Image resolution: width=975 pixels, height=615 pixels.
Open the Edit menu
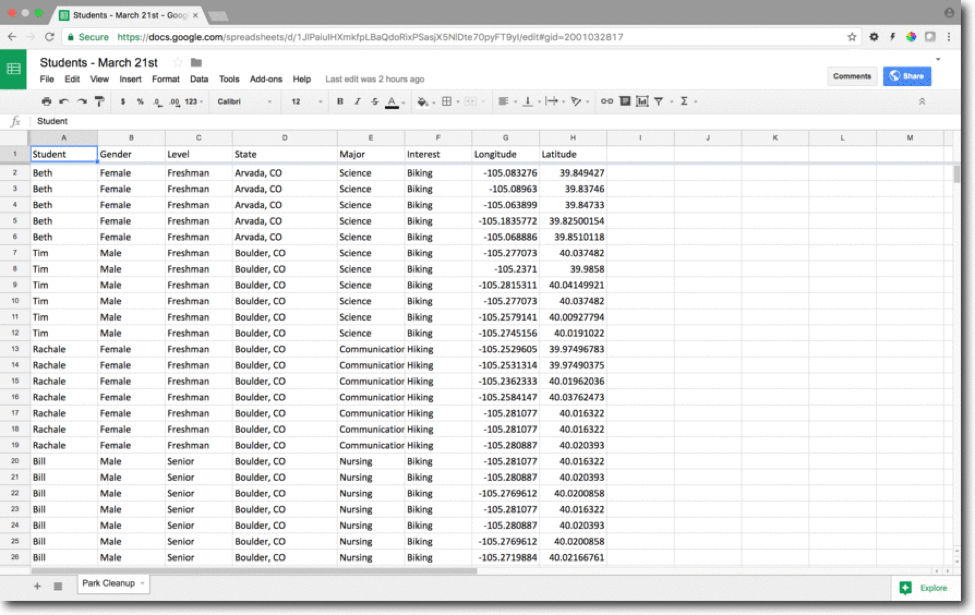point(72,79)
